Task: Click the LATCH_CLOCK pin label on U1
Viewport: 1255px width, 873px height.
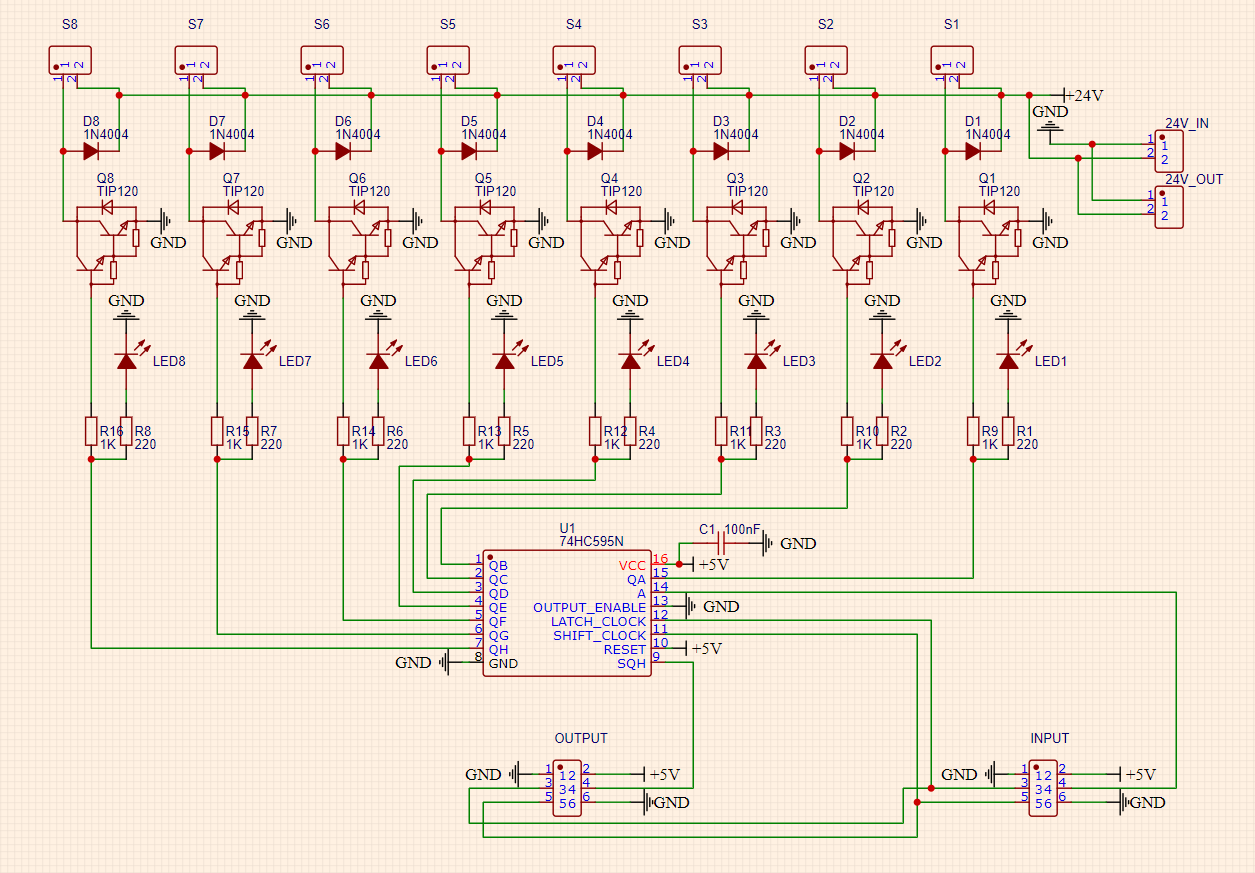Action: coord(598,622)
